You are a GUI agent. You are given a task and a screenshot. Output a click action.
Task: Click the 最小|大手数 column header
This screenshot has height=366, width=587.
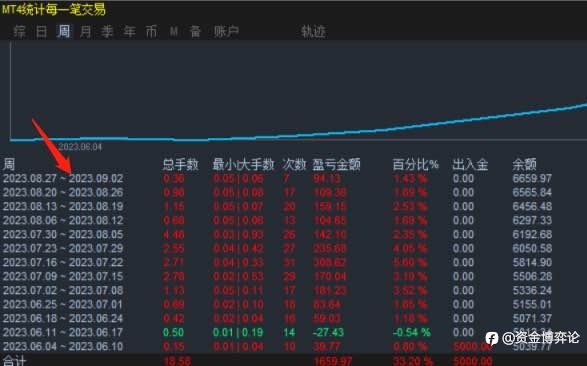click(243, 164)
